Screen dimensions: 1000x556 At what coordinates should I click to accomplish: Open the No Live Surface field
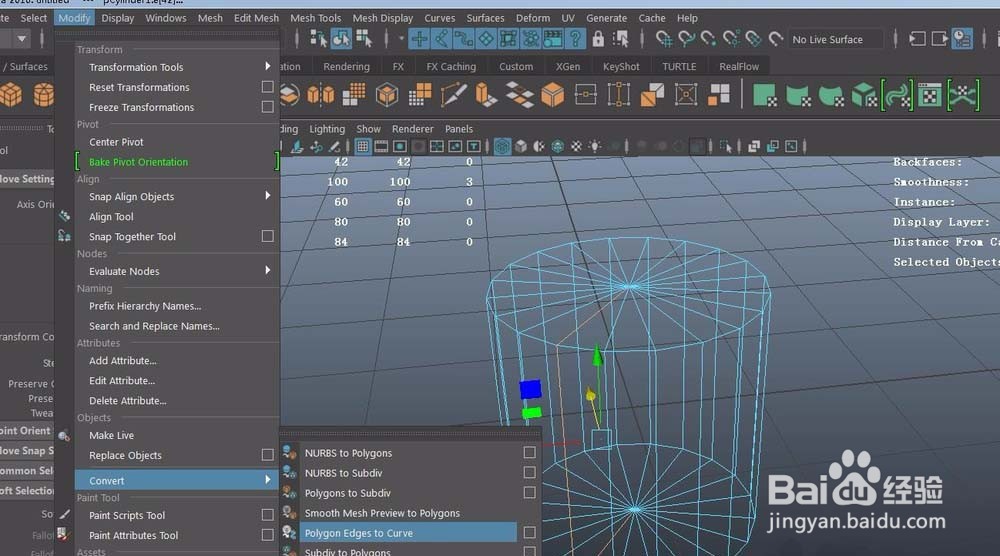coord(836,40)
